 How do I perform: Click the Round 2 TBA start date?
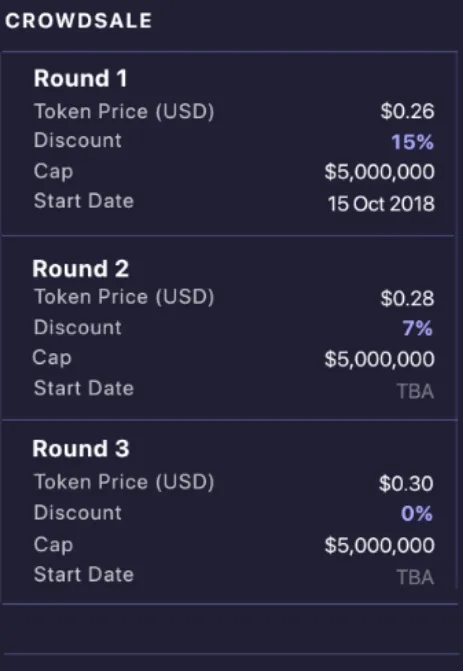pos(415,392)
